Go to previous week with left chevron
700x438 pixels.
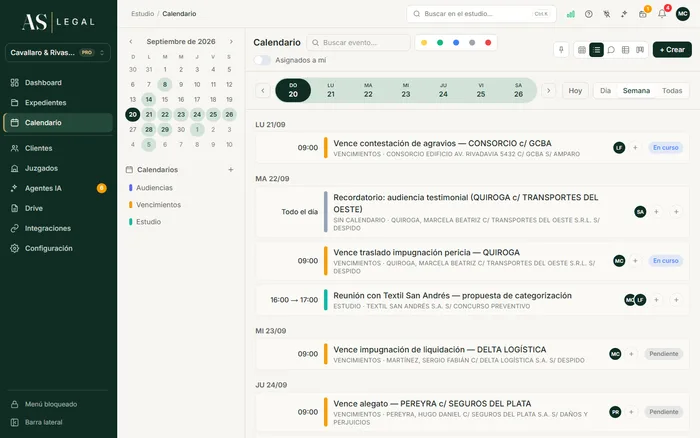coord(263,91)
